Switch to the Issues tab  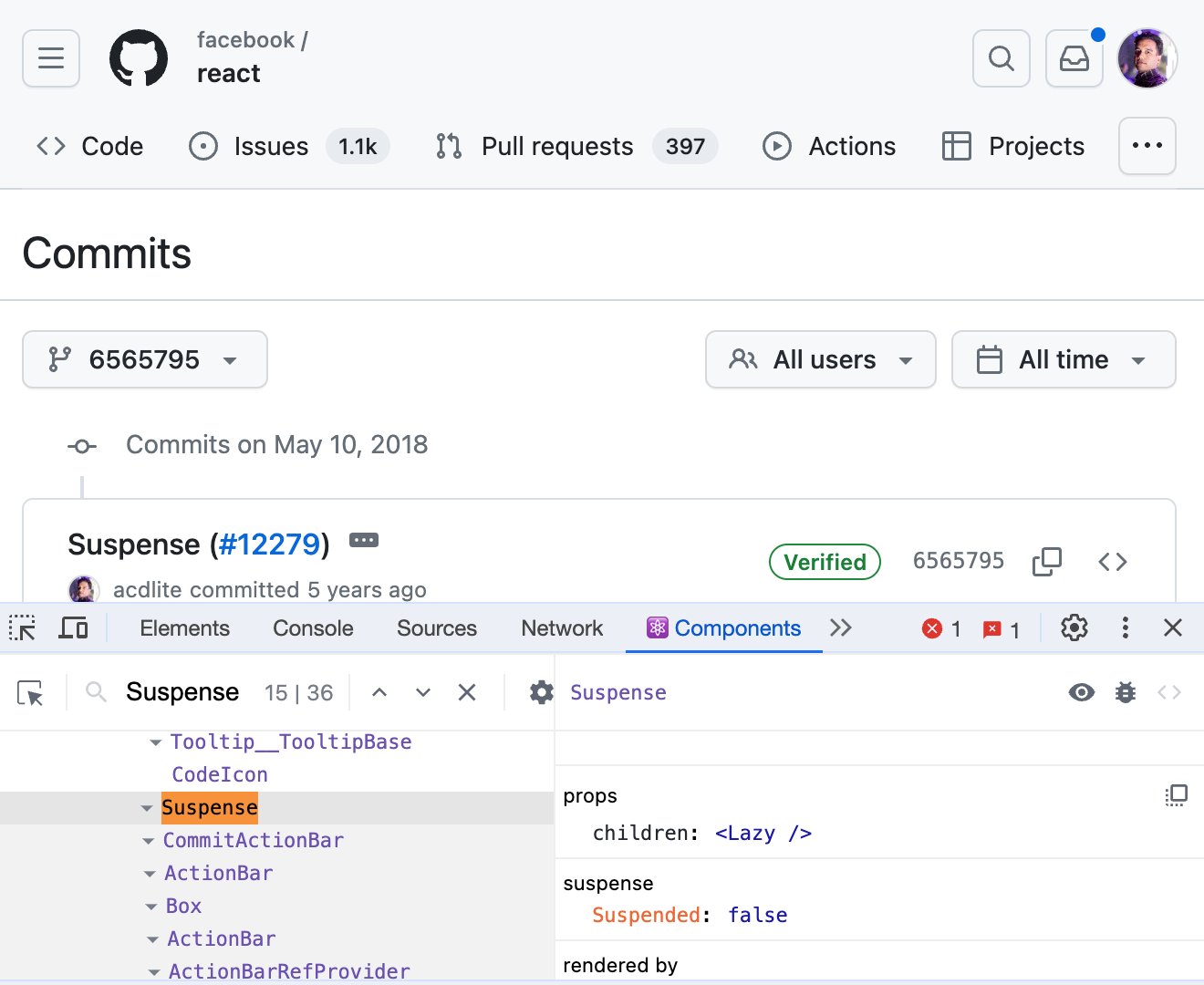click(x=289, y=146)
